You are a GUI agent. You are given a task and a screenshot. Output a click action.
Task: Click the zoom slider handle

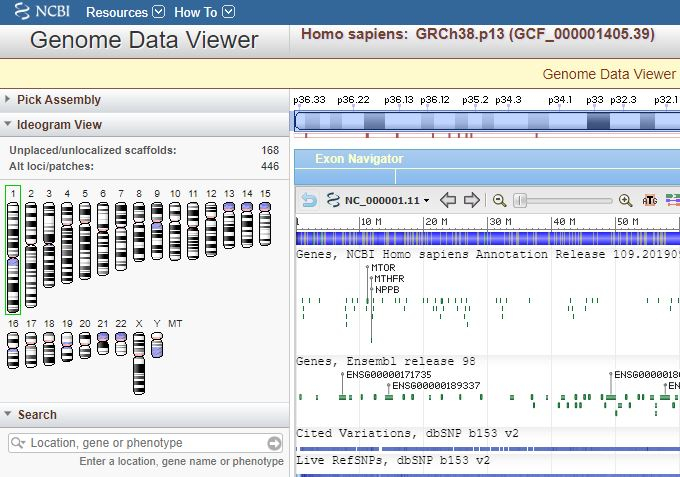pyautogui.click(x=520, y=200)
